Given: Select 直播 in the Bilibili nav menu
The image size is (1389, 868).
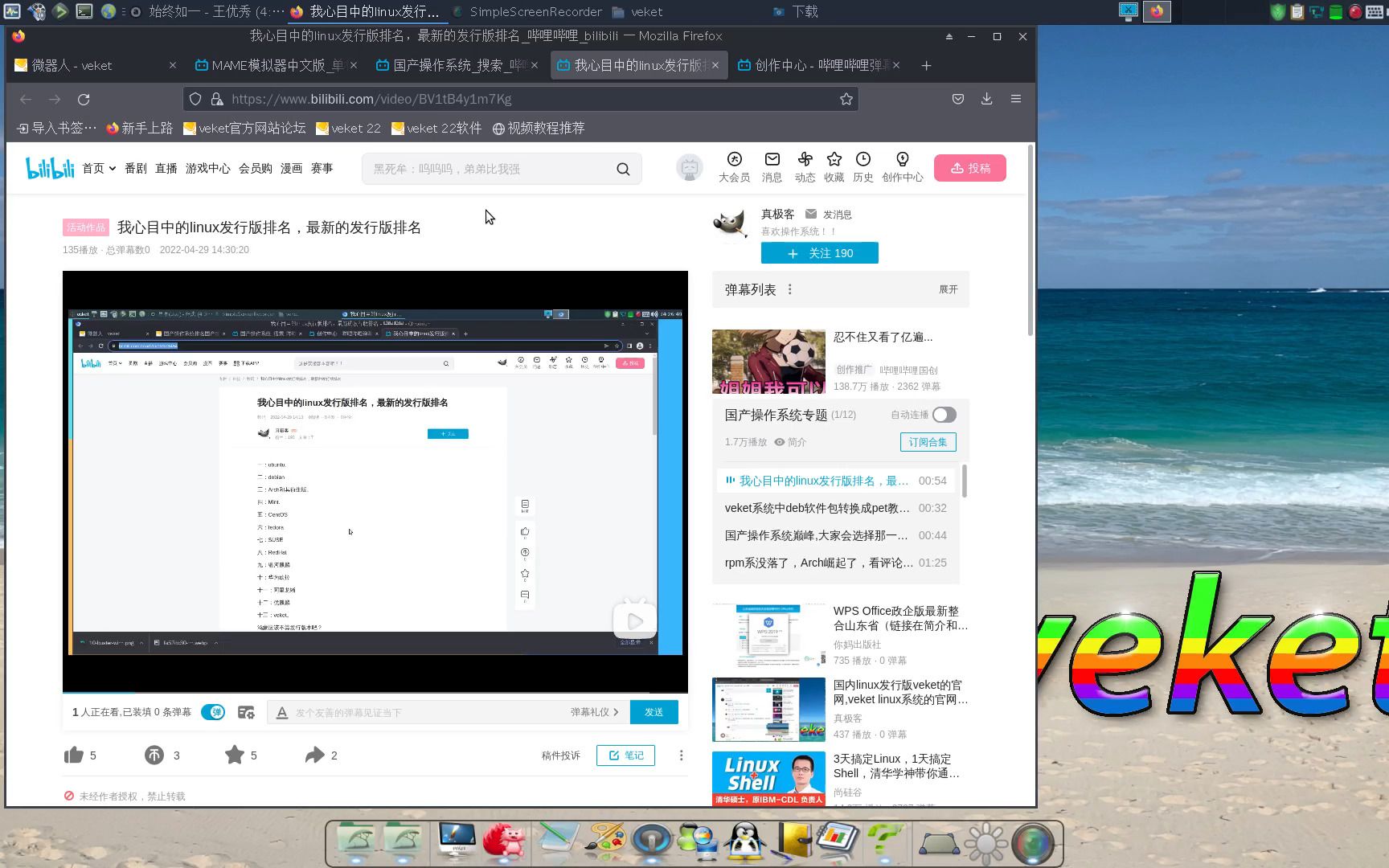Looking at the screenshot, I should tap(166, 168).
